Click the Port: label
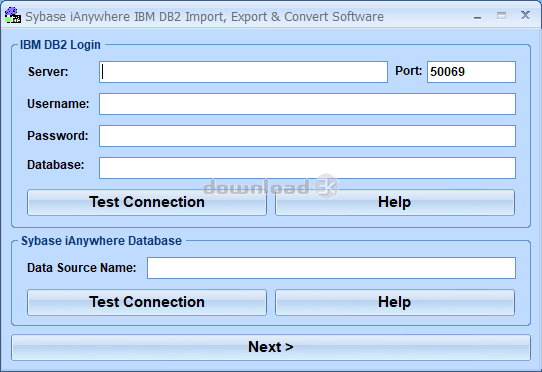Screen dimensions: 542x372 [x=409, y=71]
